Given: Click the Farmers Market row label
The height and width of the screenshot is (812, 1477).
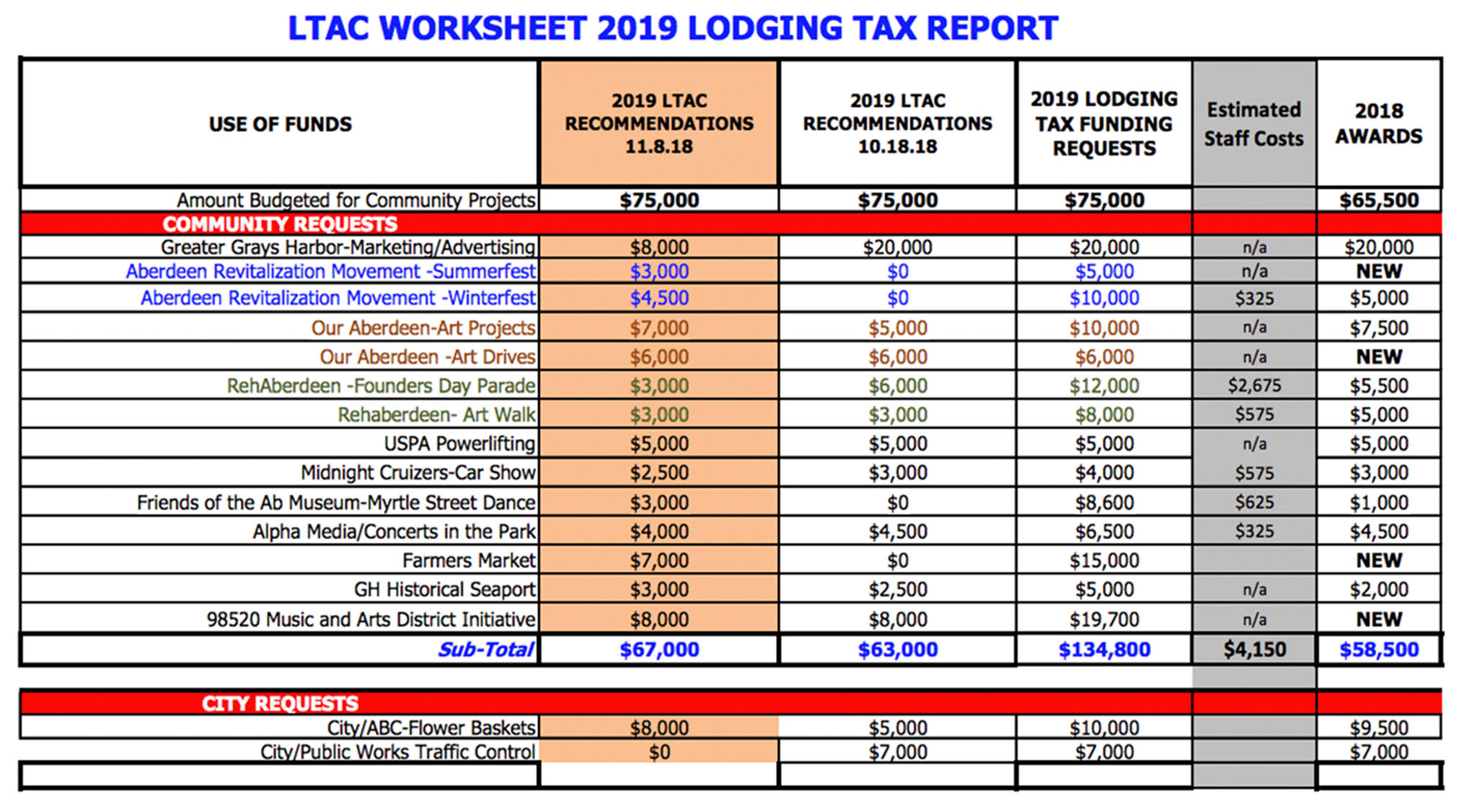Looking at the screenshot, I should click(469, 560).
